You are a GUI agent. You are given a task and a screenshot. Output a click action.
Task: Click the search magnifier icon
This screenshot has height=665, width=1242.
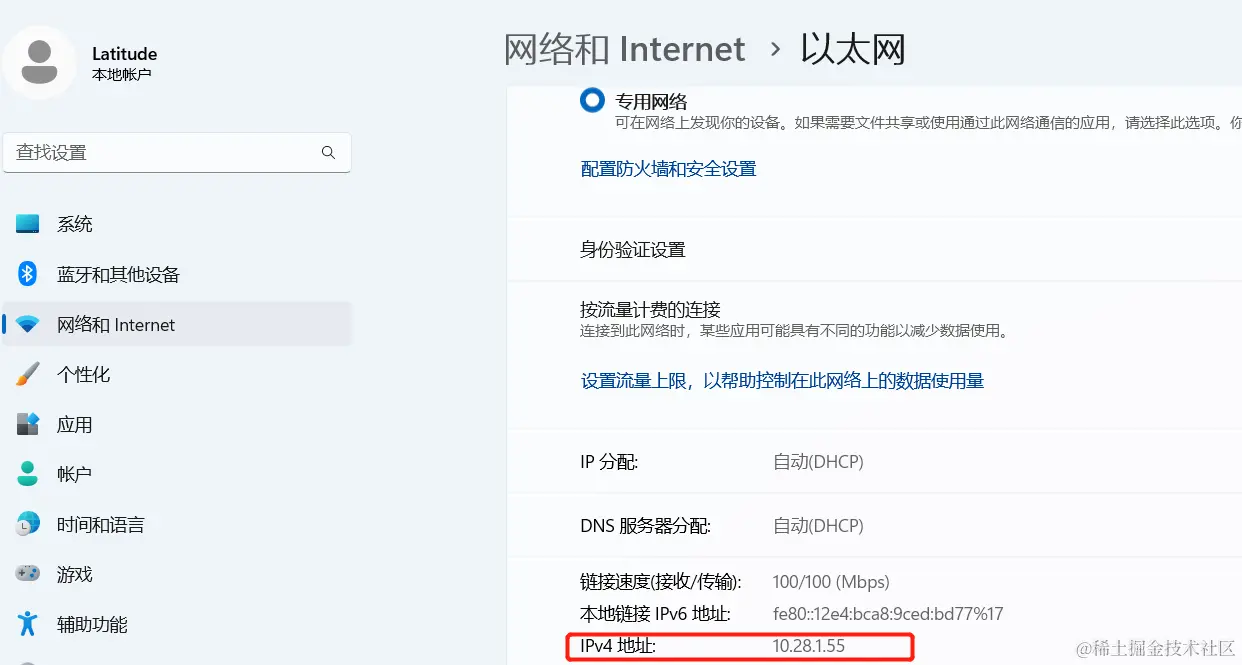click(328, 153)
